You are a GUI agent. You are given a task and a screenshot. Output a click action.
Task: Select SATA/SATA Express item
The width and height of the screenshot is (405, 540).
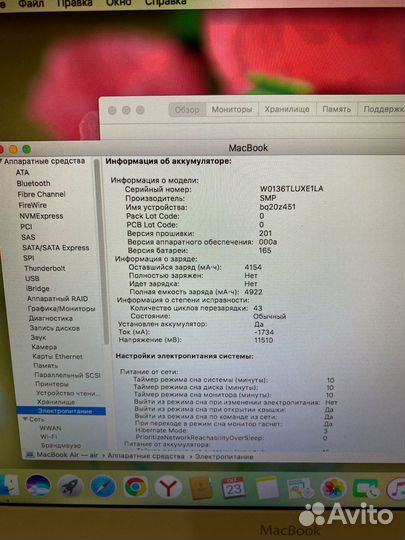(x=56, y=248)
